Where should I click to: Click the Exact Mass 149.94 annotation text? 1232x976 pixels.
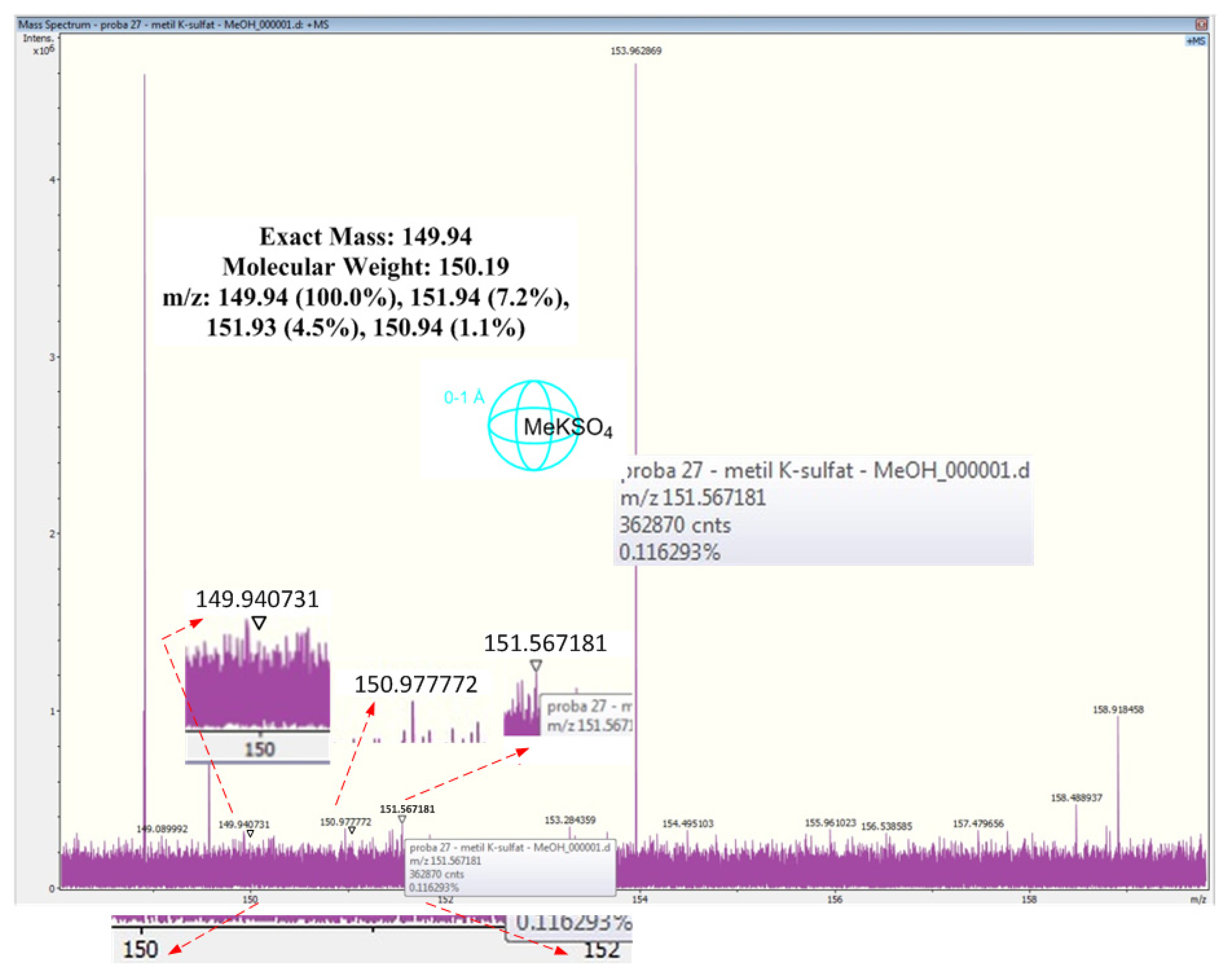pos(366,237)
